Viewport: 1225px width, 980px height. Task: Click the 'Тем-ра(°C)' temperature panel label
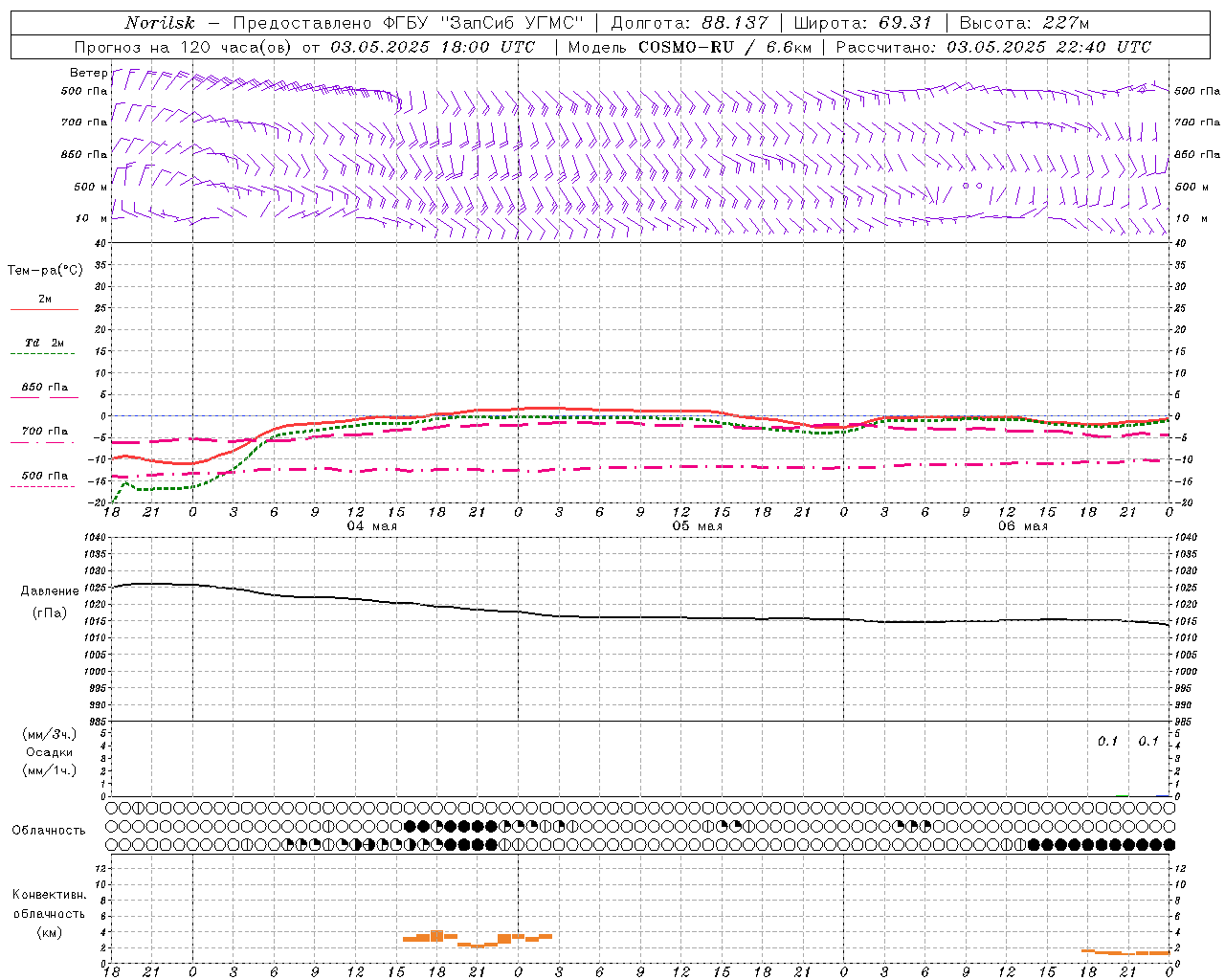coord(45,271)
